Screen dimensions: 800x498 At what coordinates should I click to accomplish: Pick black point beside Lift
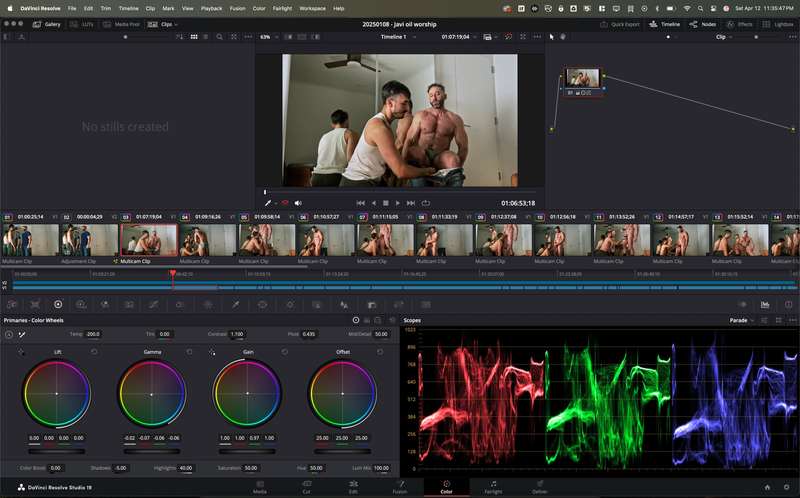[x=21, y=352]
